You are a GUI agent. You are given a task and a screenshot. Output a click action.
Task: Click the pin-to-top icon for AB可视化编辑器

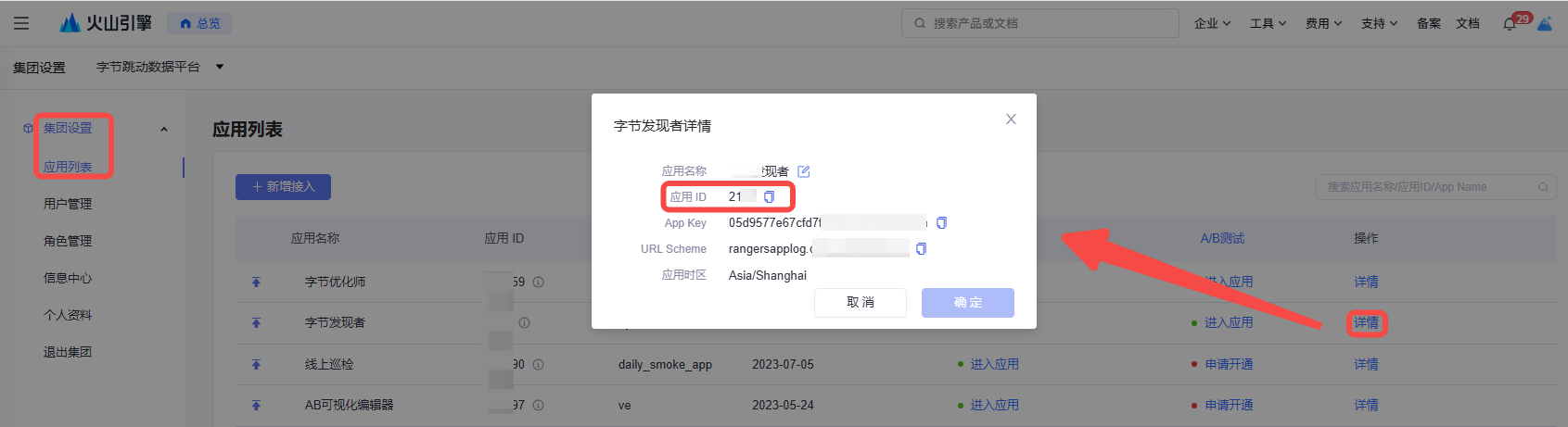[x=256, y=405]
